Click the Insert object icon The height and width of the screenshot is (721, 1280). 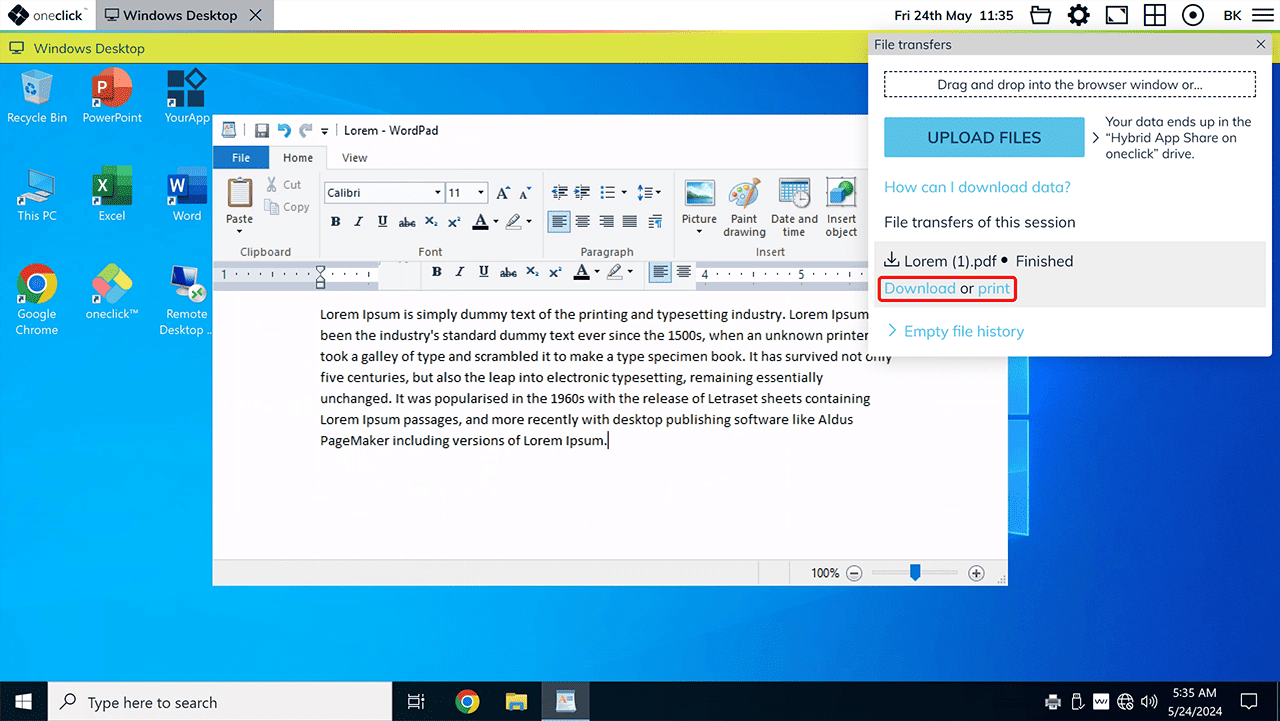tap(841, 208)
